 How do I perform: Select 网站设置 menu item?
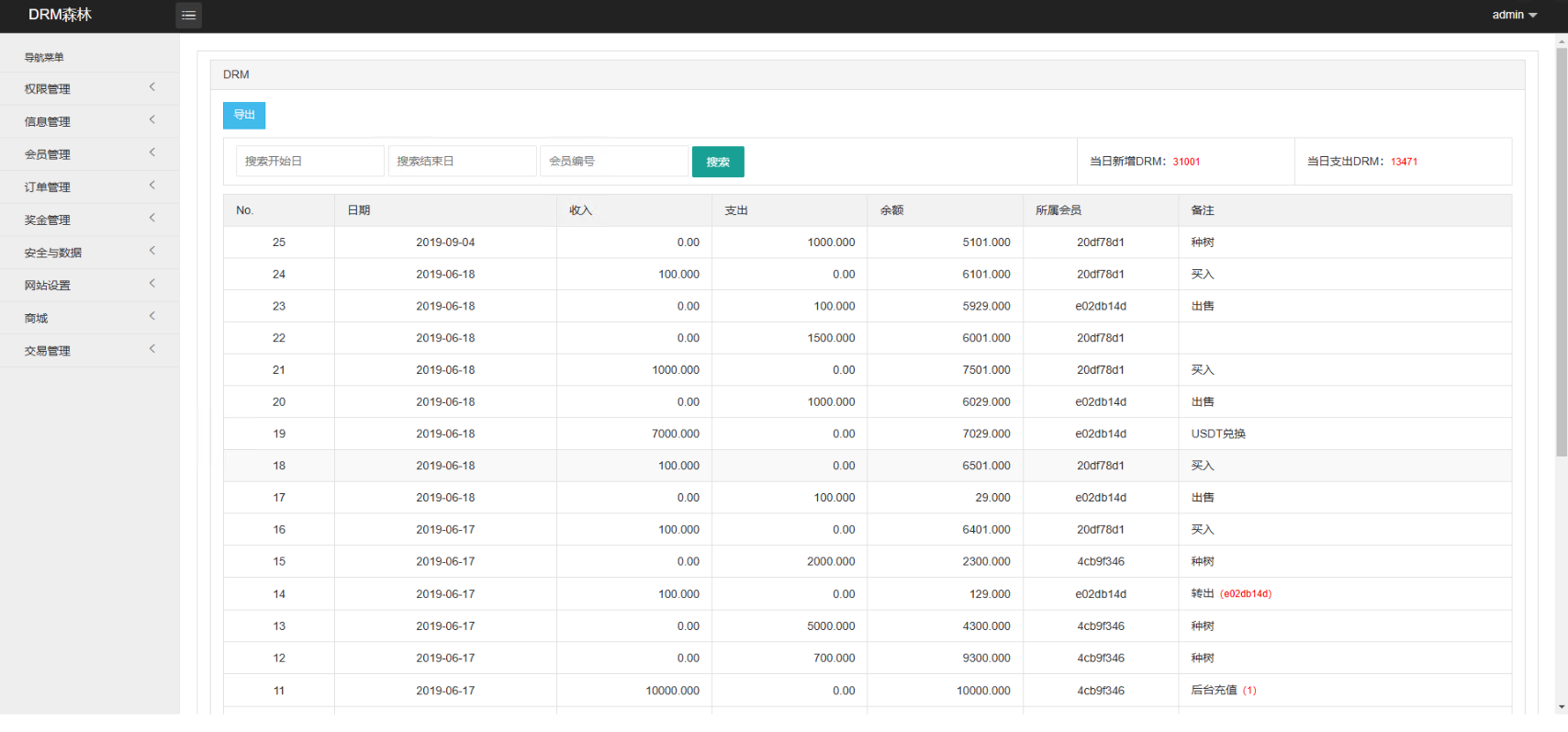pyautogui.click(x=89, y=285)
